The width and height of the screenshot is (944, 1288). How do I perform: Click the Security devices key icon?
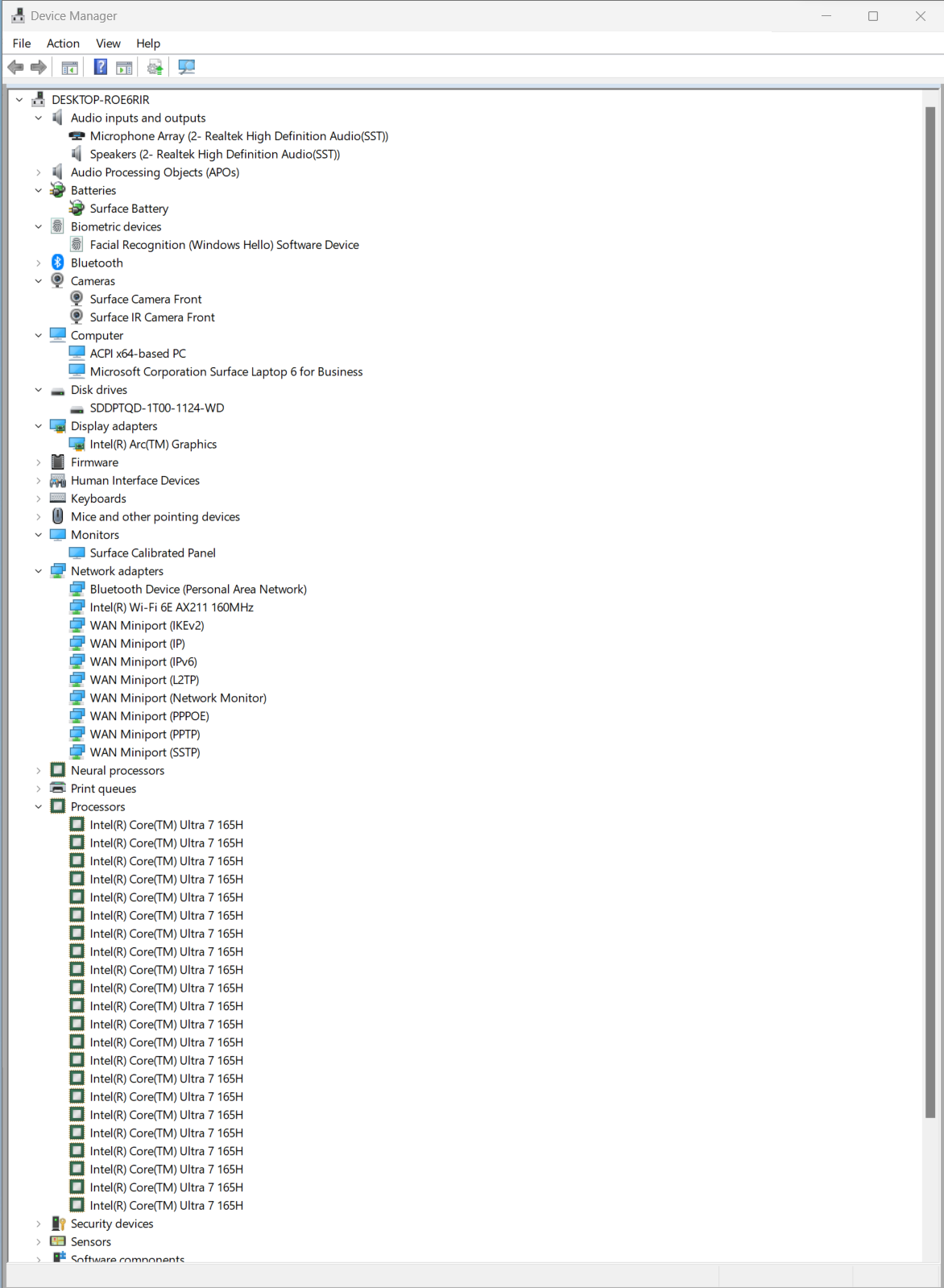click(x=58, y=1224)
